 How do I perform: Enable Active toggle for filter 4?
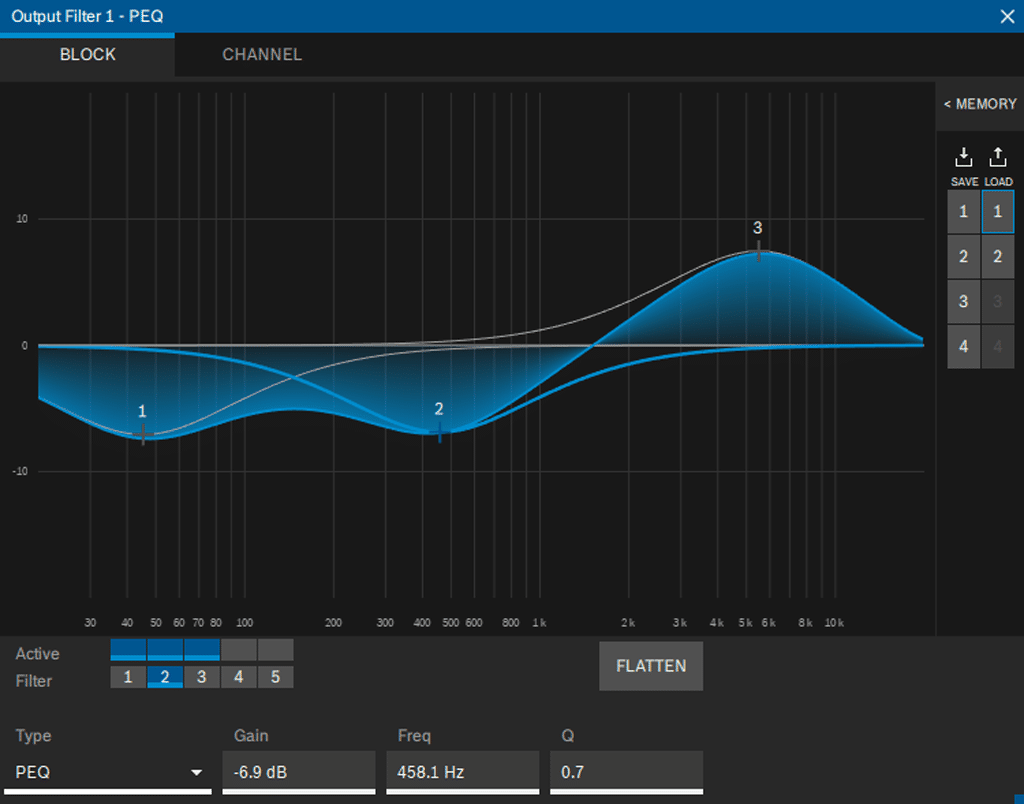(238, 650)
